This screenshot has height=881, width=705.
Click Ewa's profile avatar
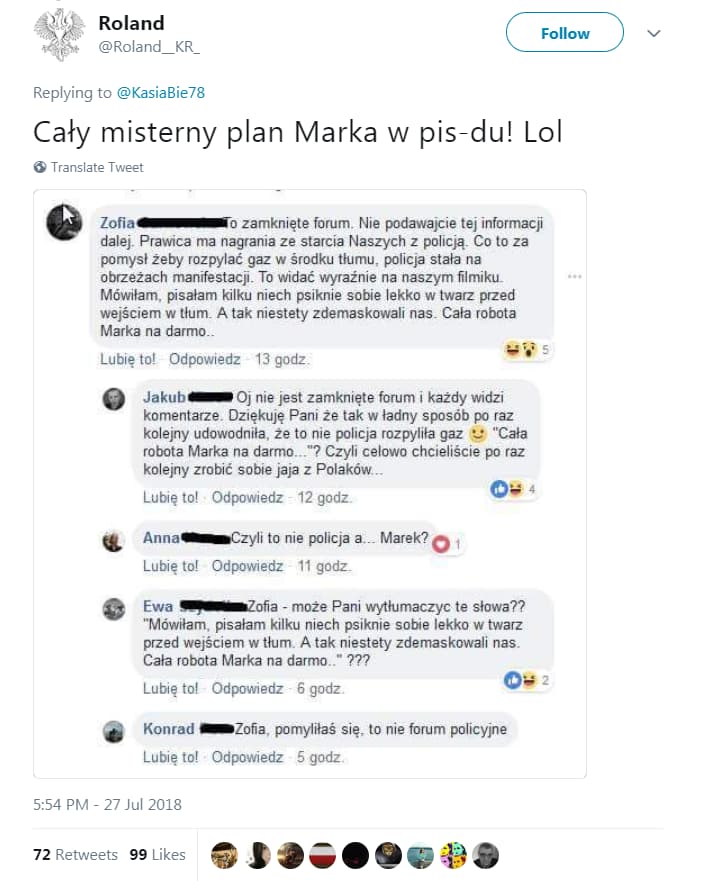coord(113,609)
